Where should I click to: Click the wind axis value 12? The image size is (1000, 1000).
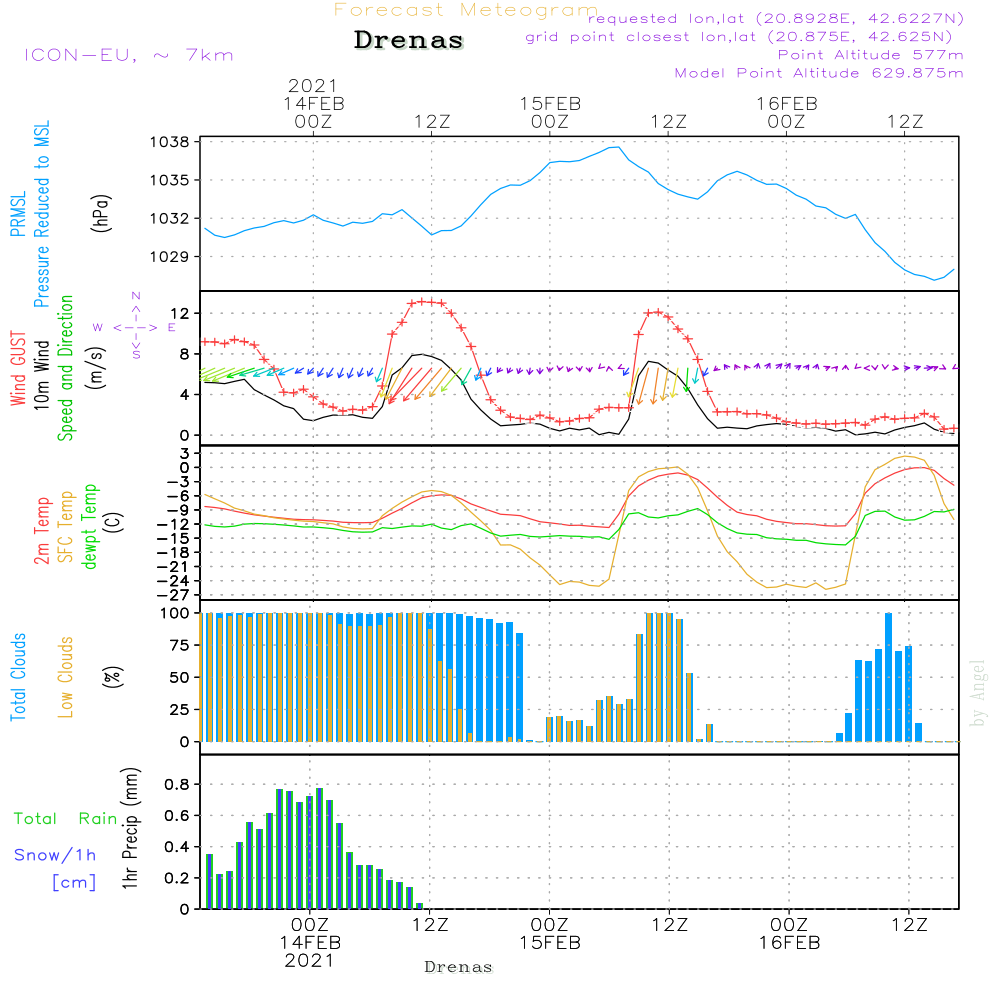point(180,314)
